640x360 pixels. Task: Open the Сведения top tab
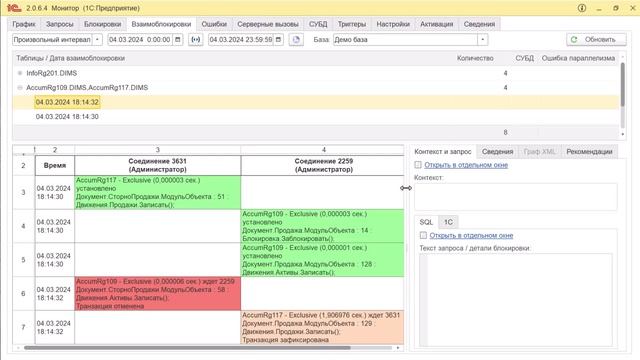[x=479, y=24]
